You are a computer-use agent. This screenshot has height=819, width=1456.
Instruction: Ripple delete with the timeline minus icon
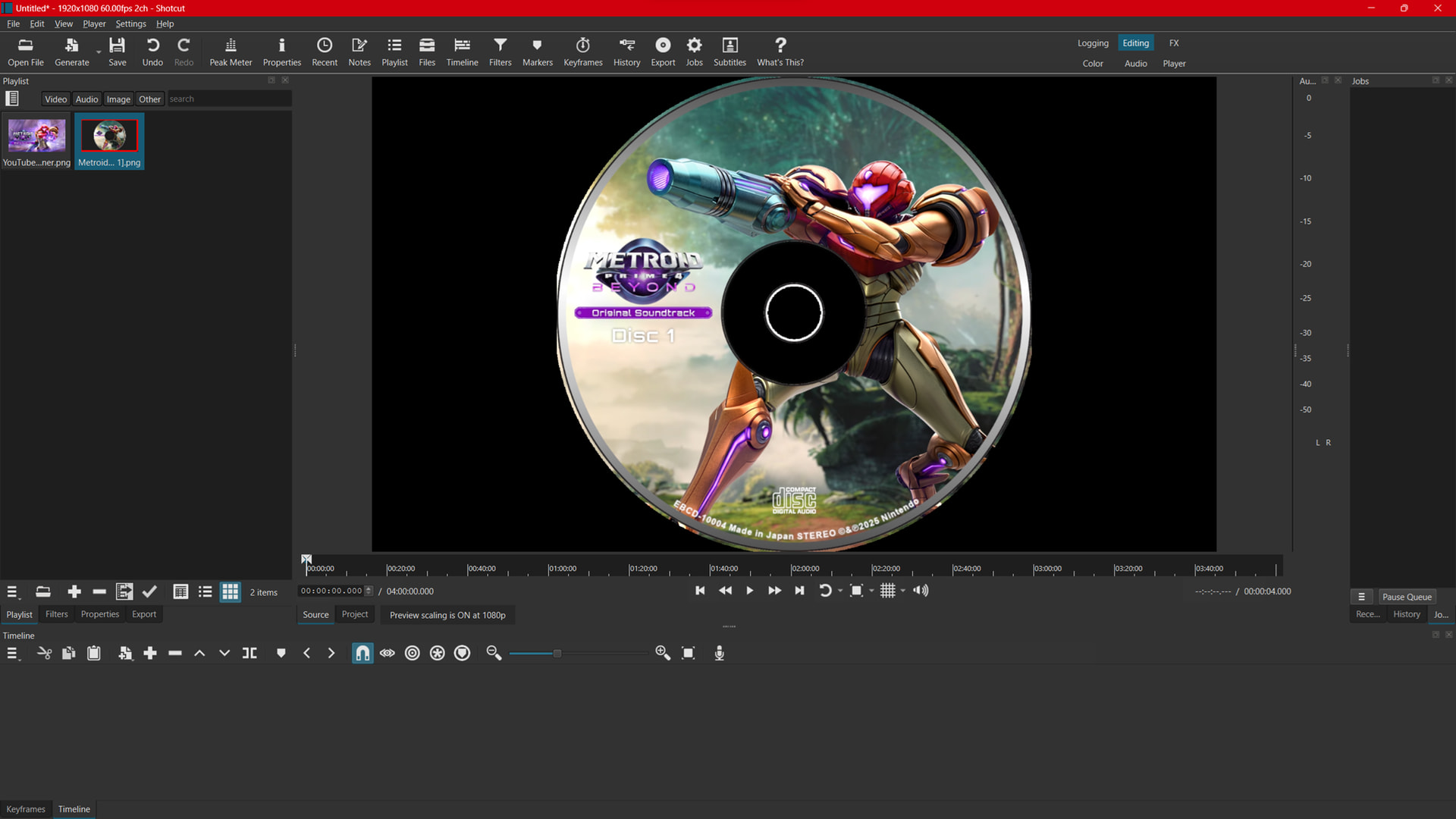pos(175,653)
